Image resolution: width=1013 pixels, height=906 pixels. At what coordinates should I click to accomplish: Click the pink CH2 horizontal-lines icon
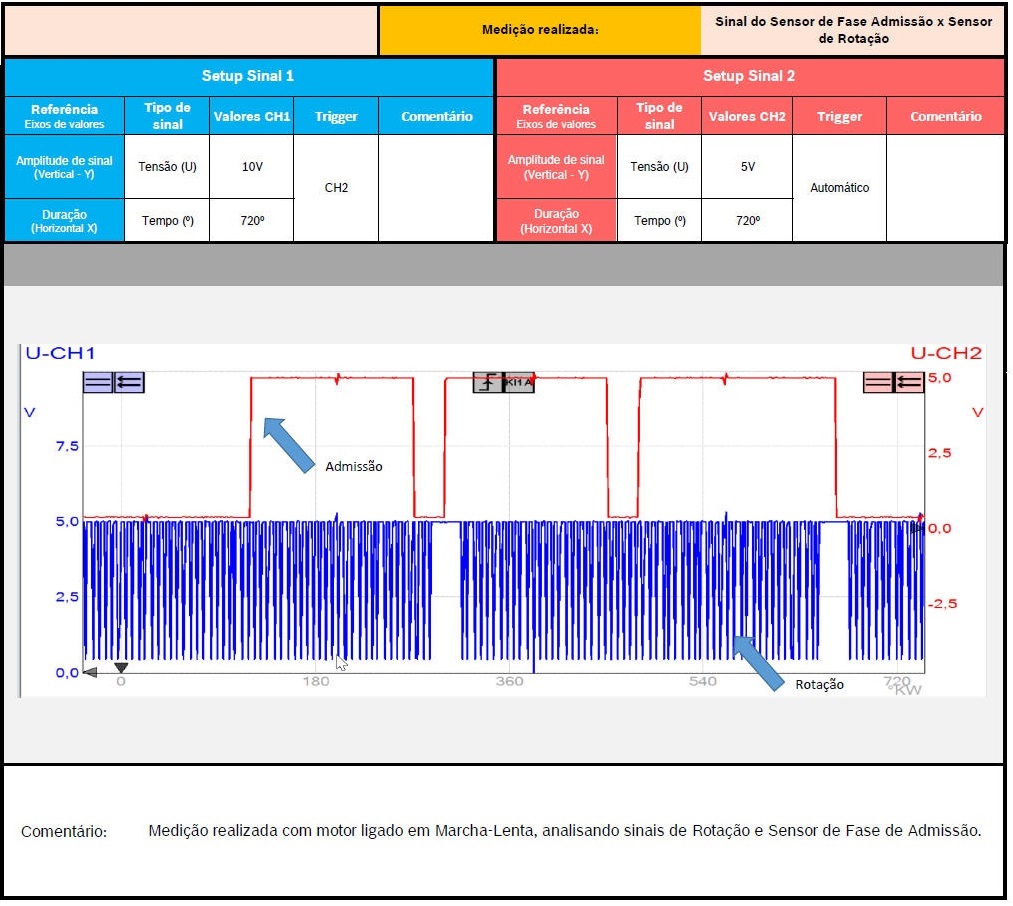pyautogui.click(x=878, y=381)
